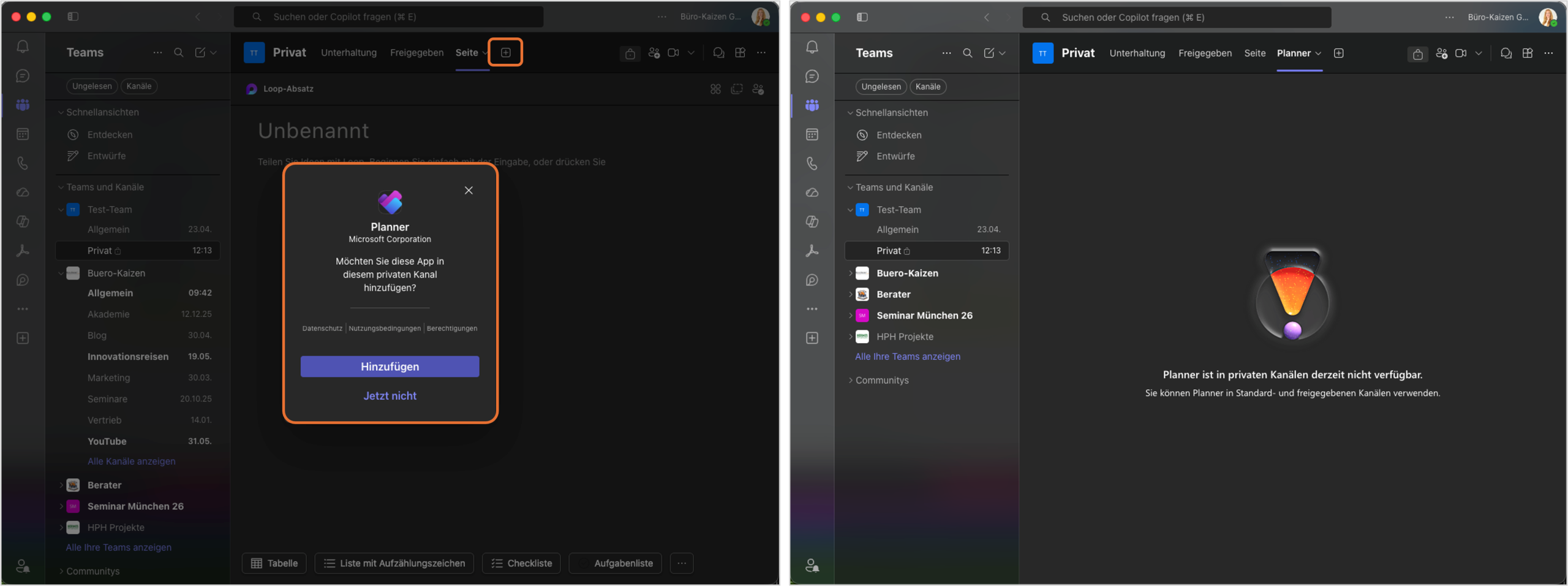
Task: Click add tab plus icon in left window
Action: click(506, 53)
